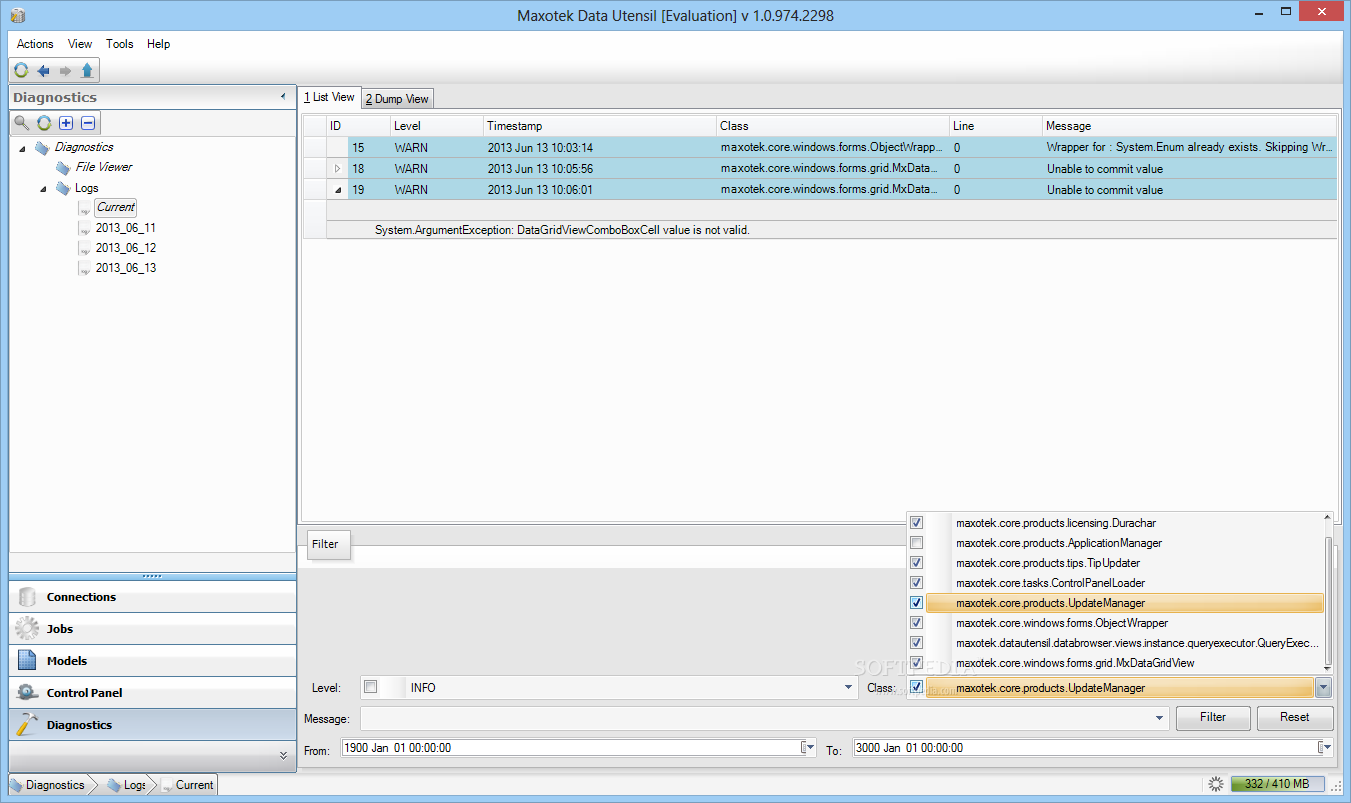Click the application icon in the title bar

tap(18, 15)
